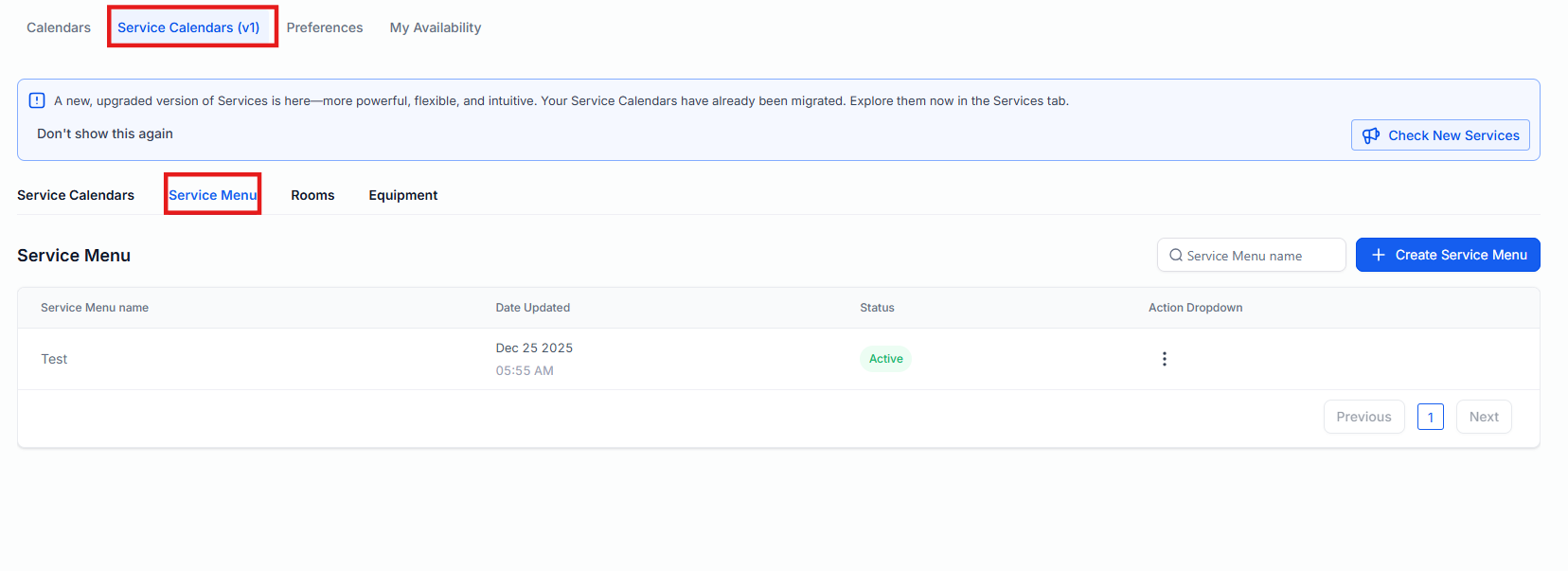Click the Next pagination button
The width and height of the screenshot is (1568, 571).
point(1483,417)
